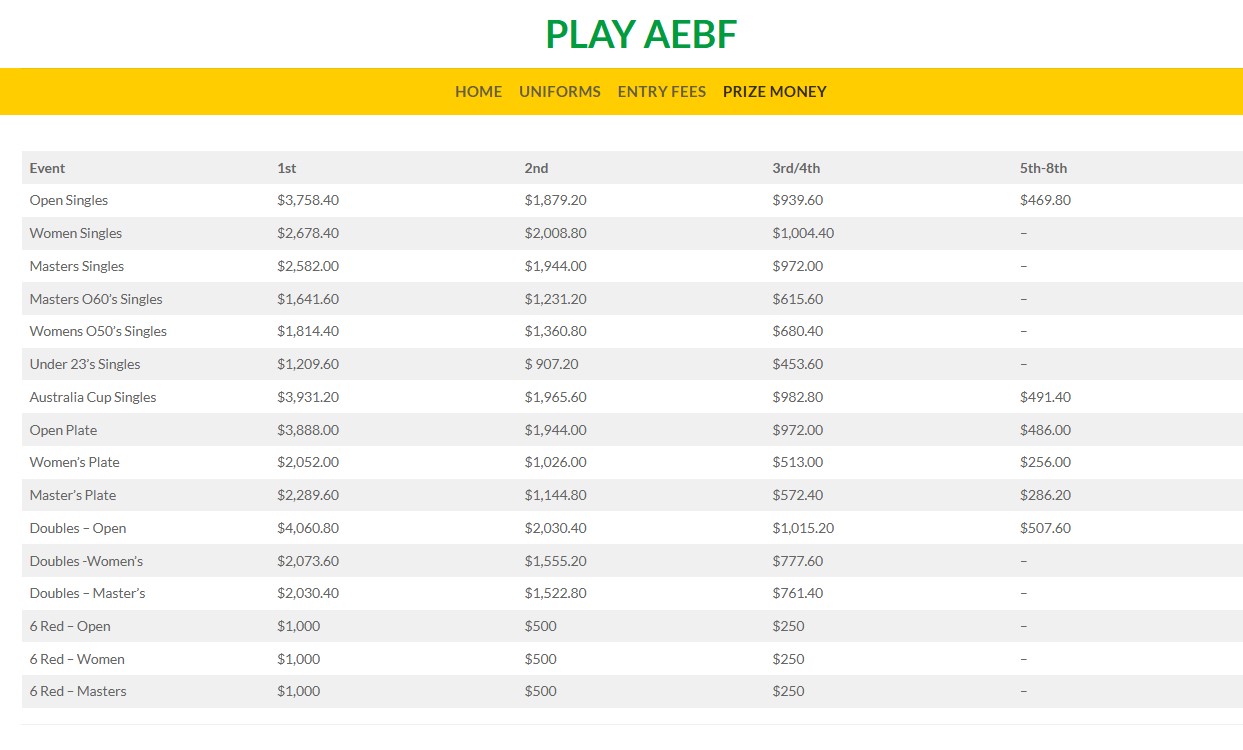Click Open Plate 5th-8th prize $486.00
The height and width of the screenshot is (750, 1243).
click(x=1045, y=430)
